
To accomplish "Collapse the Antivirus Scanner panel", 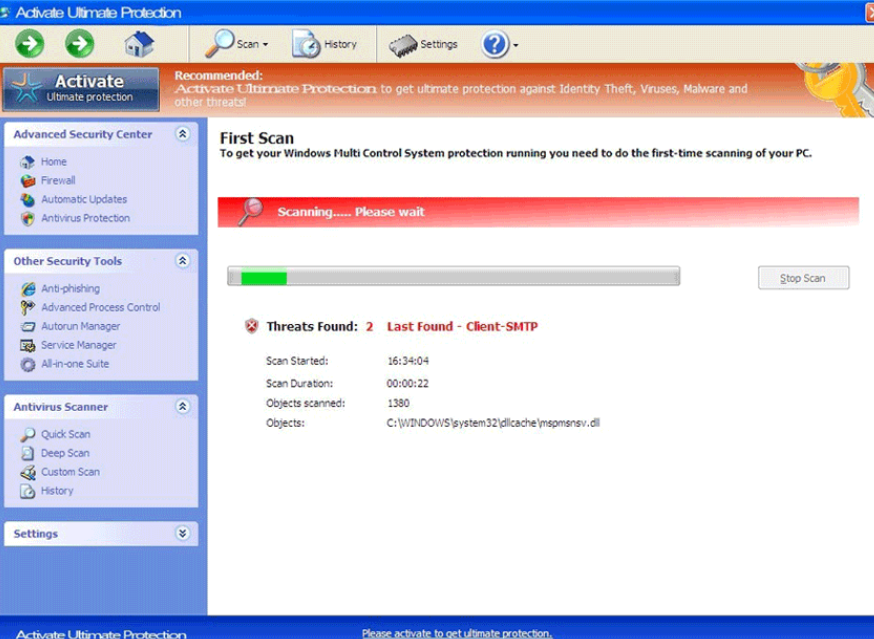I will pos(182,406).
